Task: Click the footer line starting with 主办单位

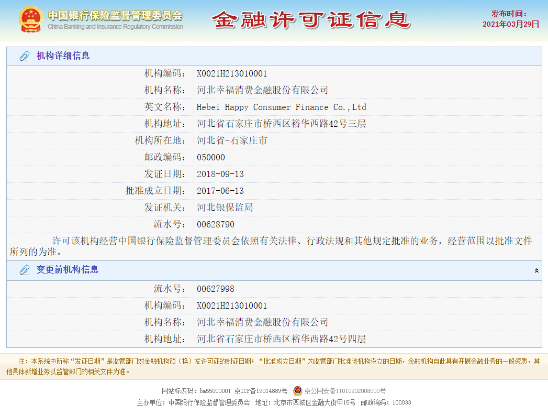Action: click(x=274, y=403)
